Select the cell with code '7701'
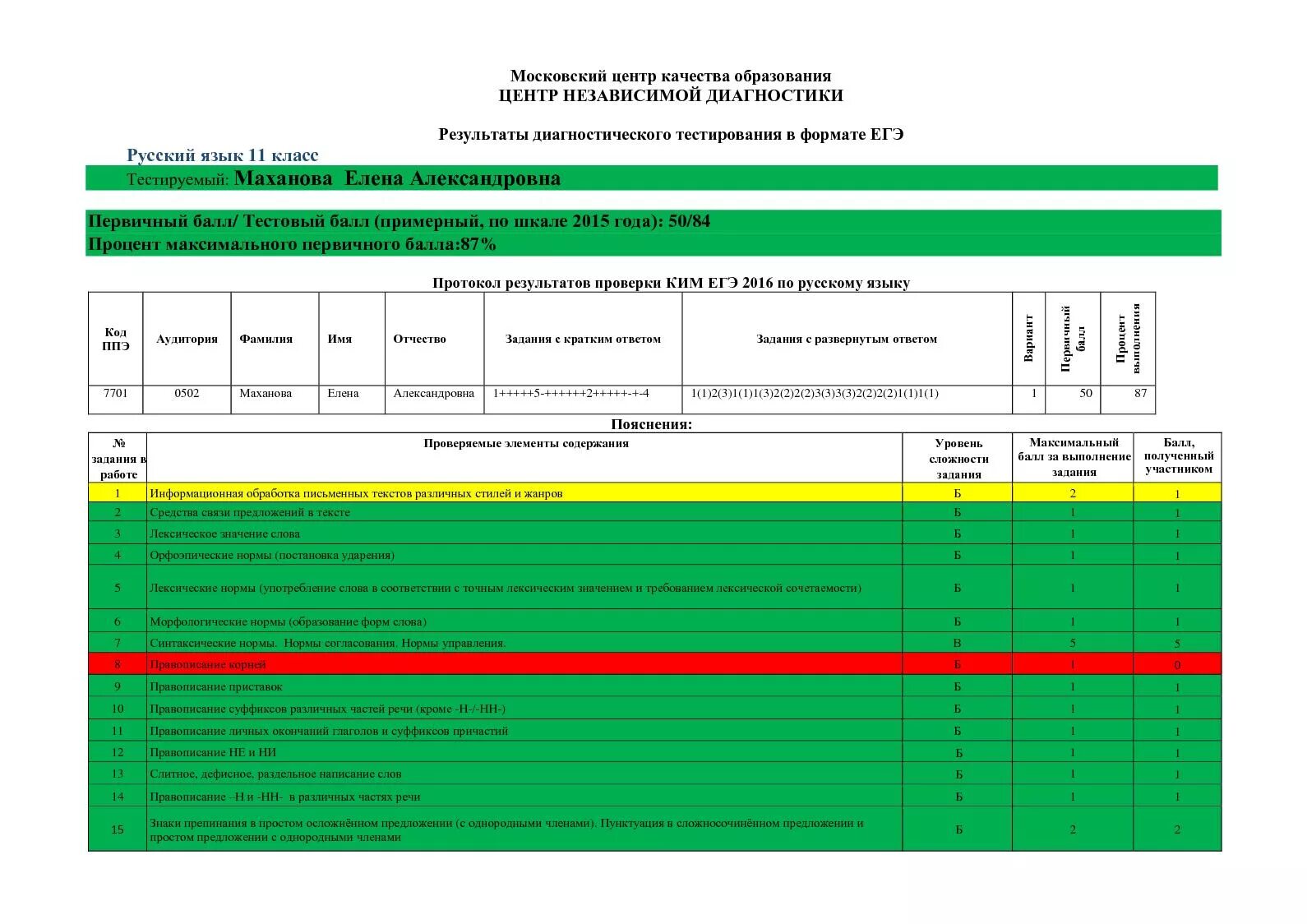The height and width of the screenshot is (924, 1307). tap(116, 399)
